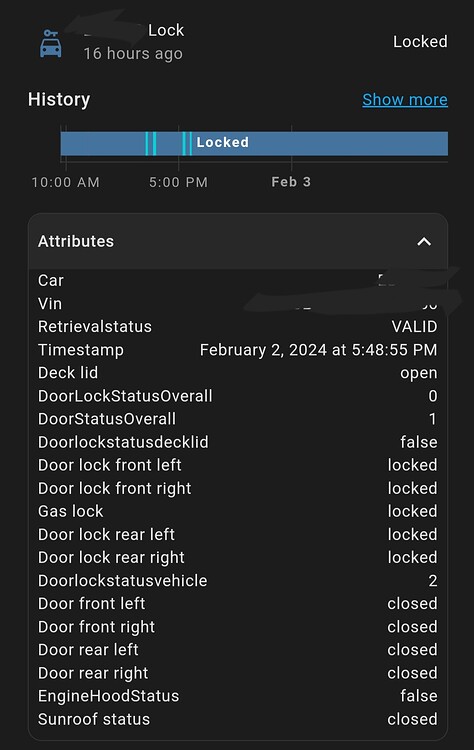The width and height of the screenshot is (474, 750).
Task: Click the Attributes header label
Action: (x=76, y=242)
